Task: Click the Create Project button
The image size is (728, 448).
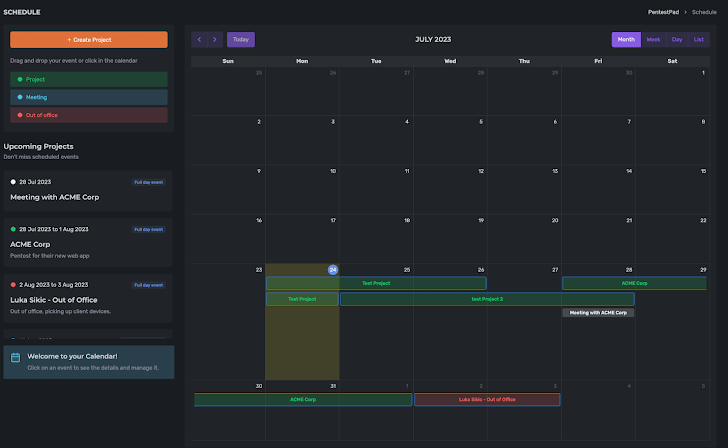Action: [x=89, y=40]
